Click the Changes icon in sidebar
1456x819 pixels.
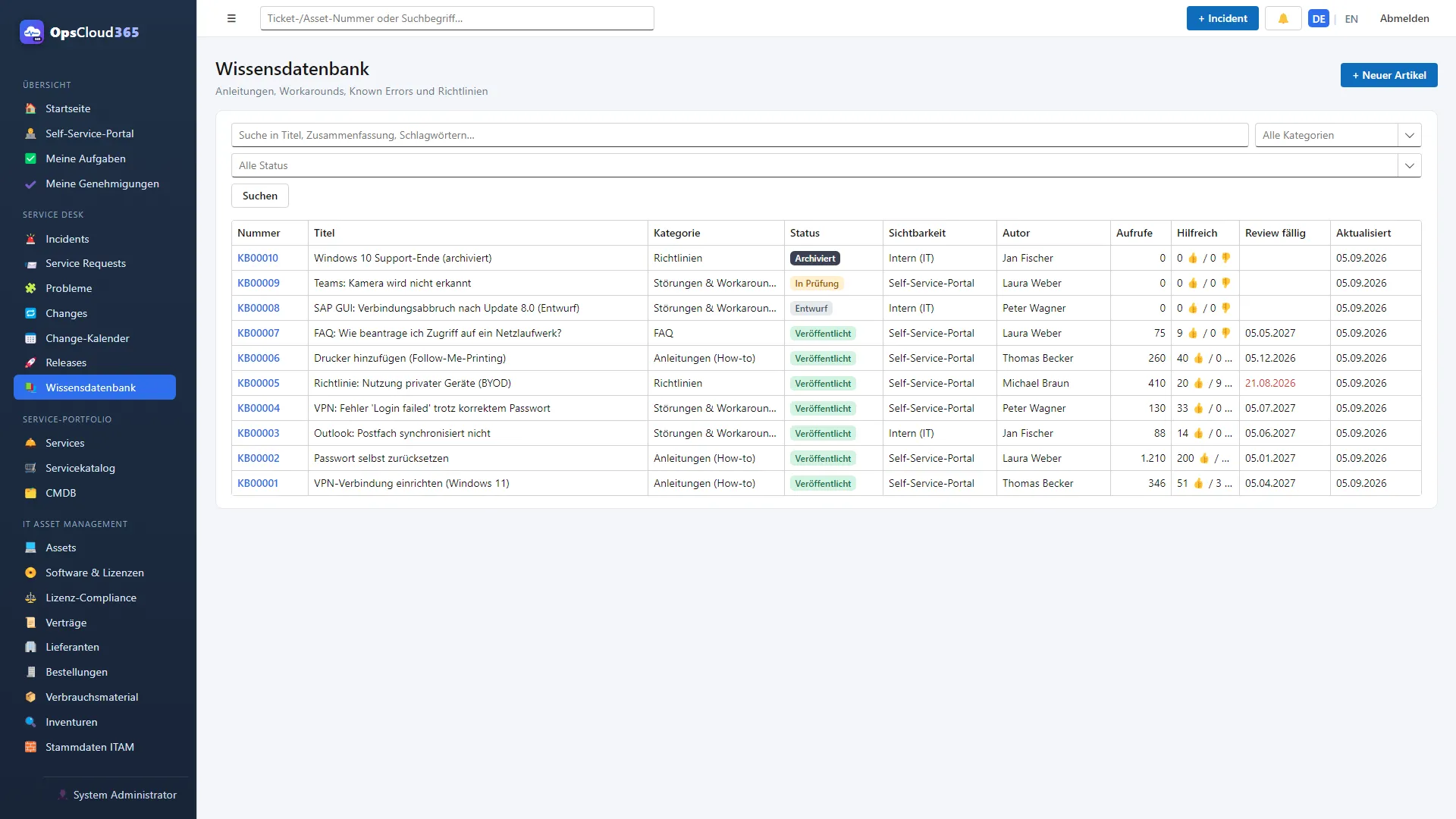[30, 313]
